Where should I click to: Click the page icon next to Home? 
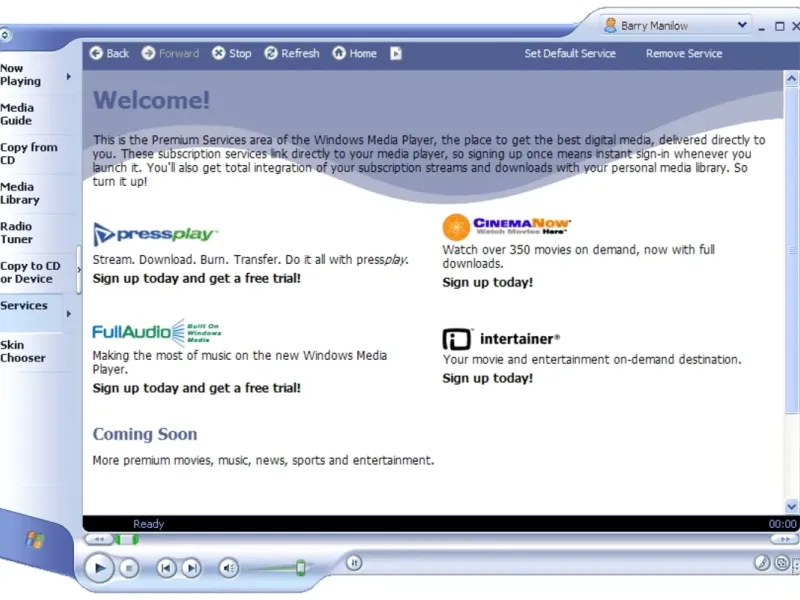click(x=396, y=53)
